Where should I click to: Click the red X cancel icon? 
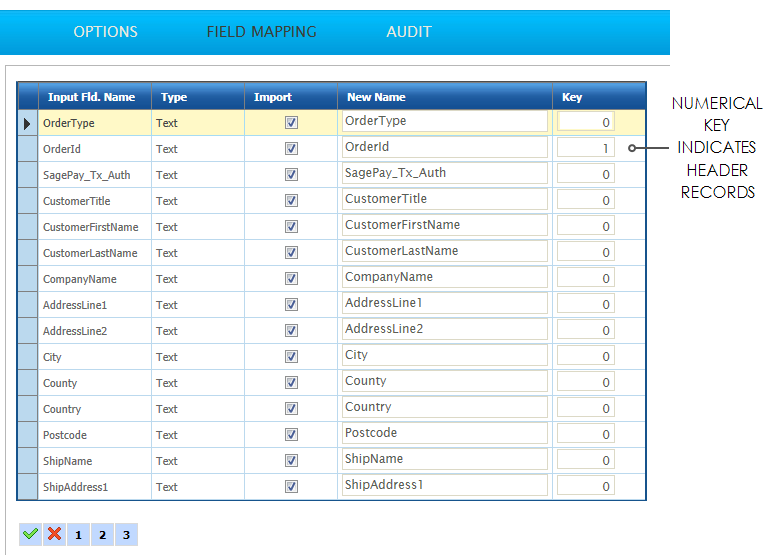tap(54, 534)
